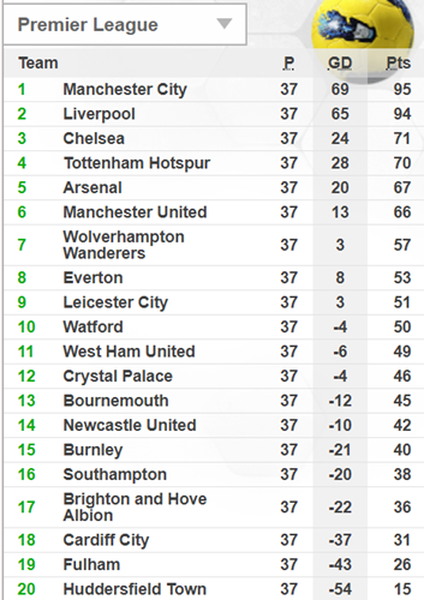Viewport: 424px width, 600px height.
Task: Click Huddersfield Town team name
Action: pyautogui.click(x=135, y=589)
